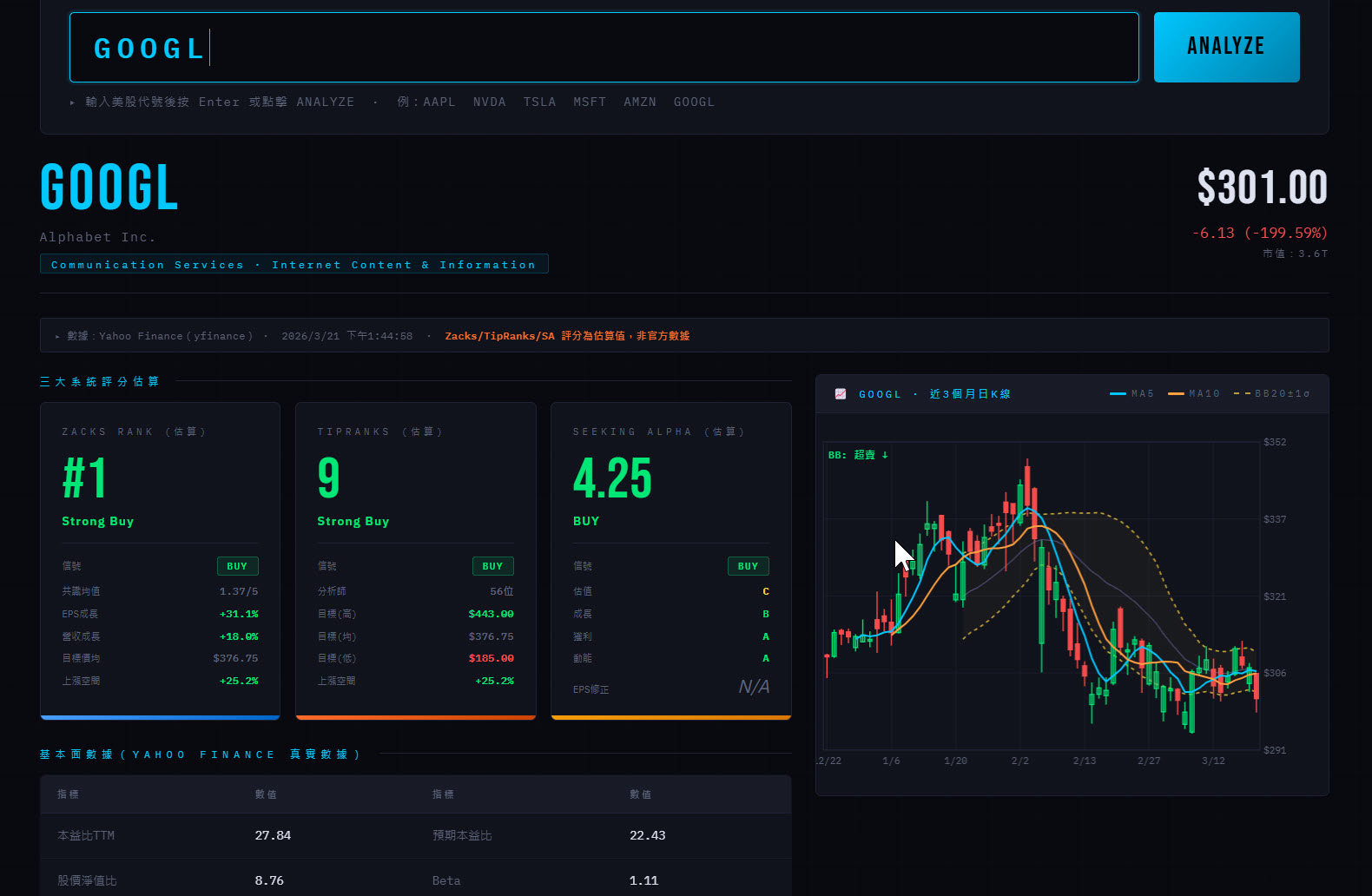Click the Zacks Rank #1 score
Viewport: 1372px width, 896px height.
84,478
